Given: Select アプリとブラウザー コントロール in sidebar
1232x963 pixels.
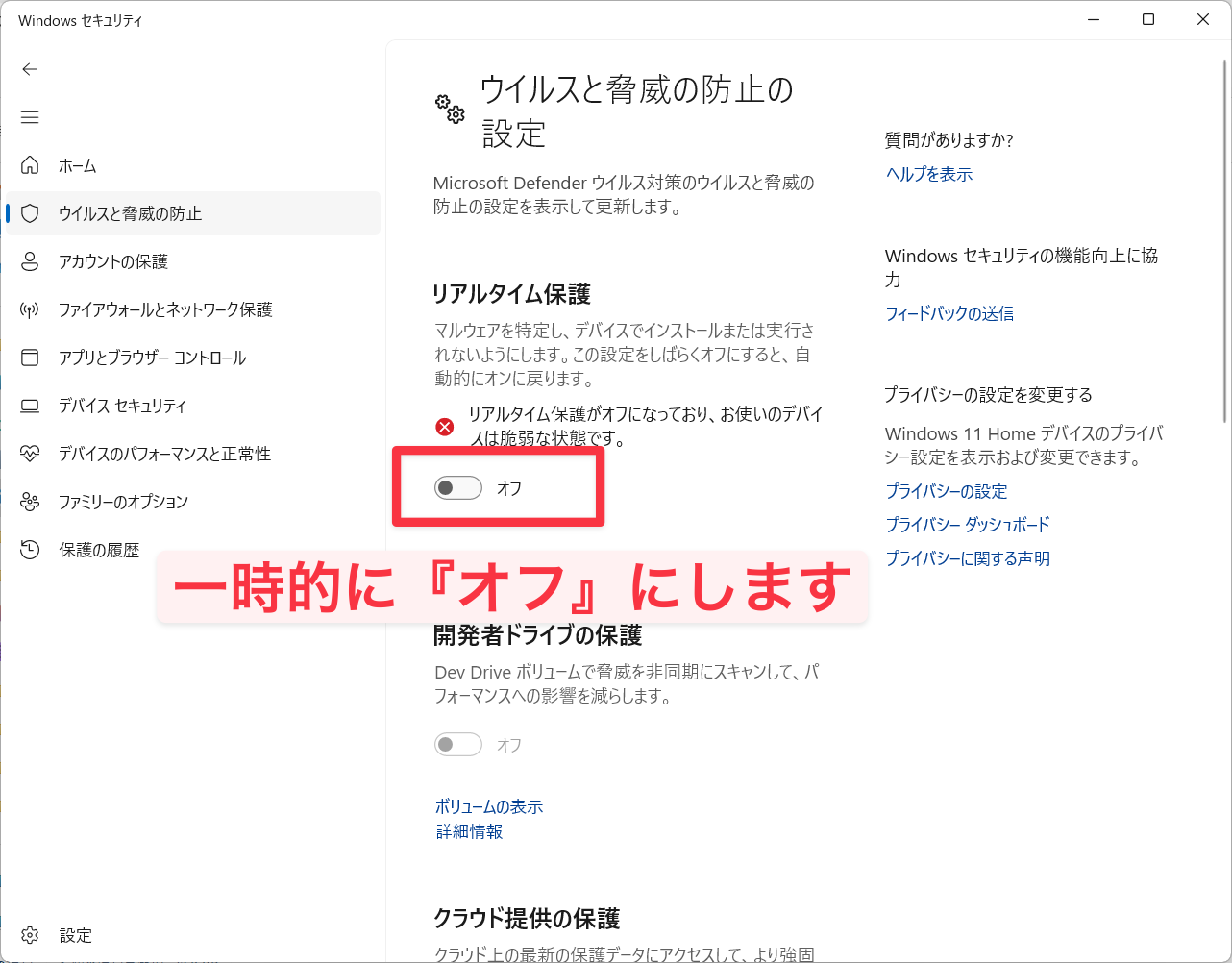Looking at the screenshot, I should 192,358.
